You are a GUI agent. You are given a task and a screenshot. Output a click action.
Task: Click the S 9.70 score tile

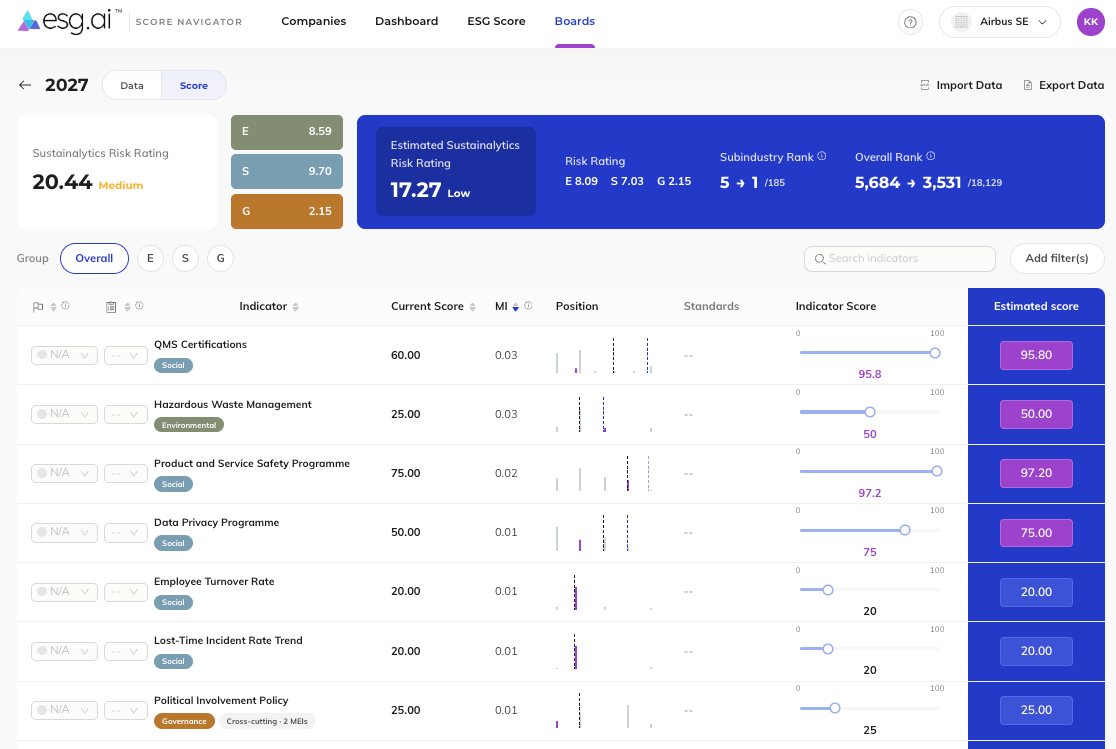click(x=287, y=172)
